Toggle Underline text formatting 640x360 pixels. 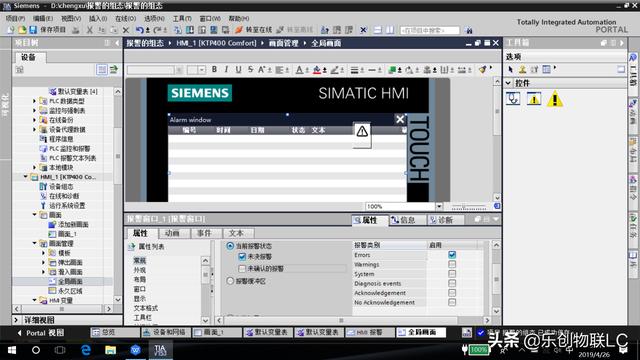(238, 70)
